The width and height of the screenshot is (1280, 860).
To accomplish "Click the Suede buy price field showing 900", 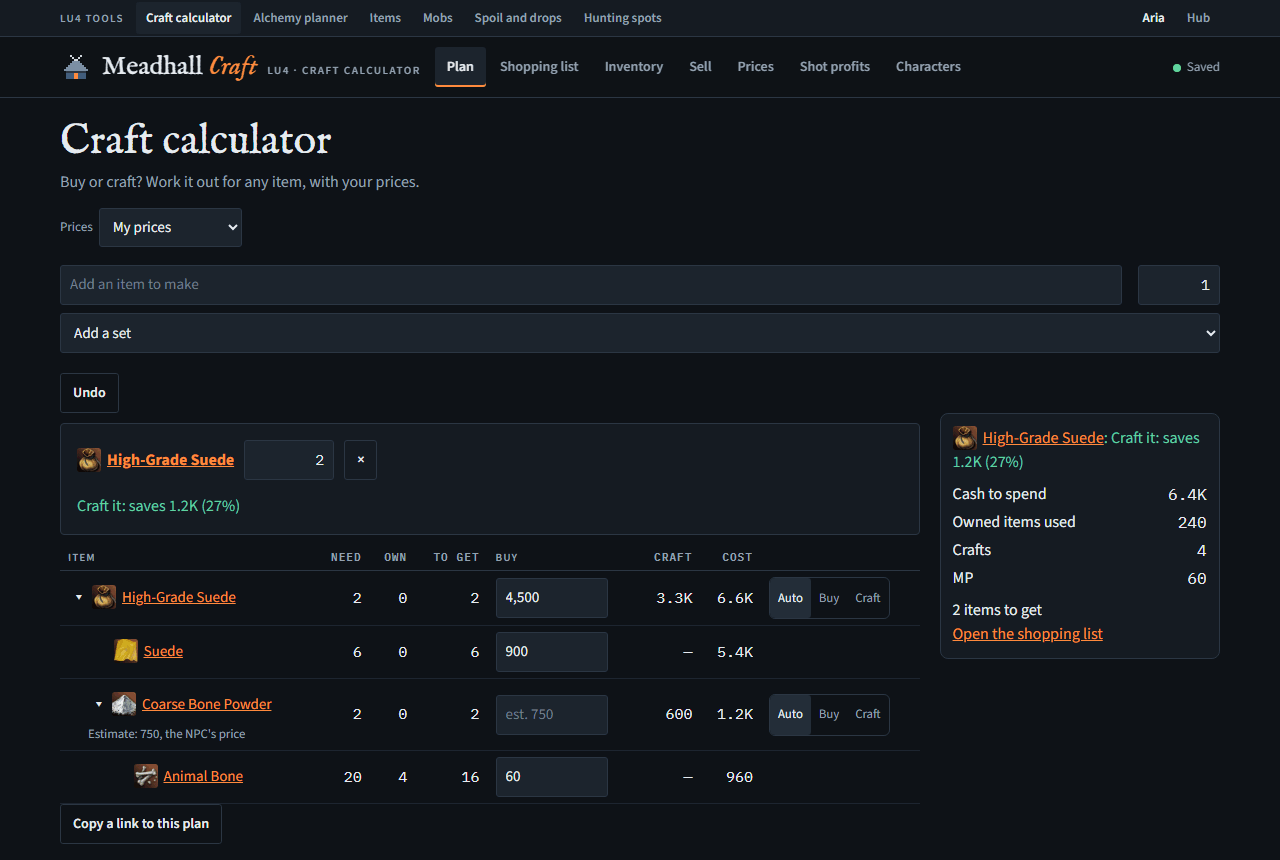I will coord(552,652).
